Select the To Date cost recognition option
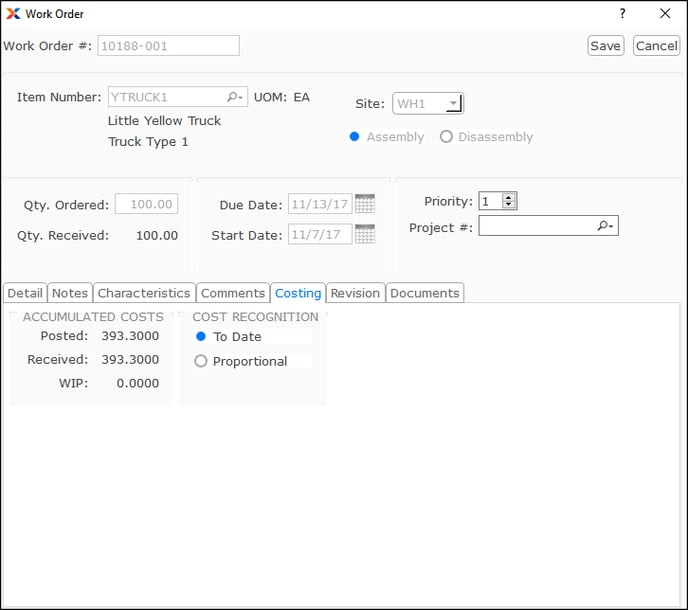688x610 pixels. 201,337
